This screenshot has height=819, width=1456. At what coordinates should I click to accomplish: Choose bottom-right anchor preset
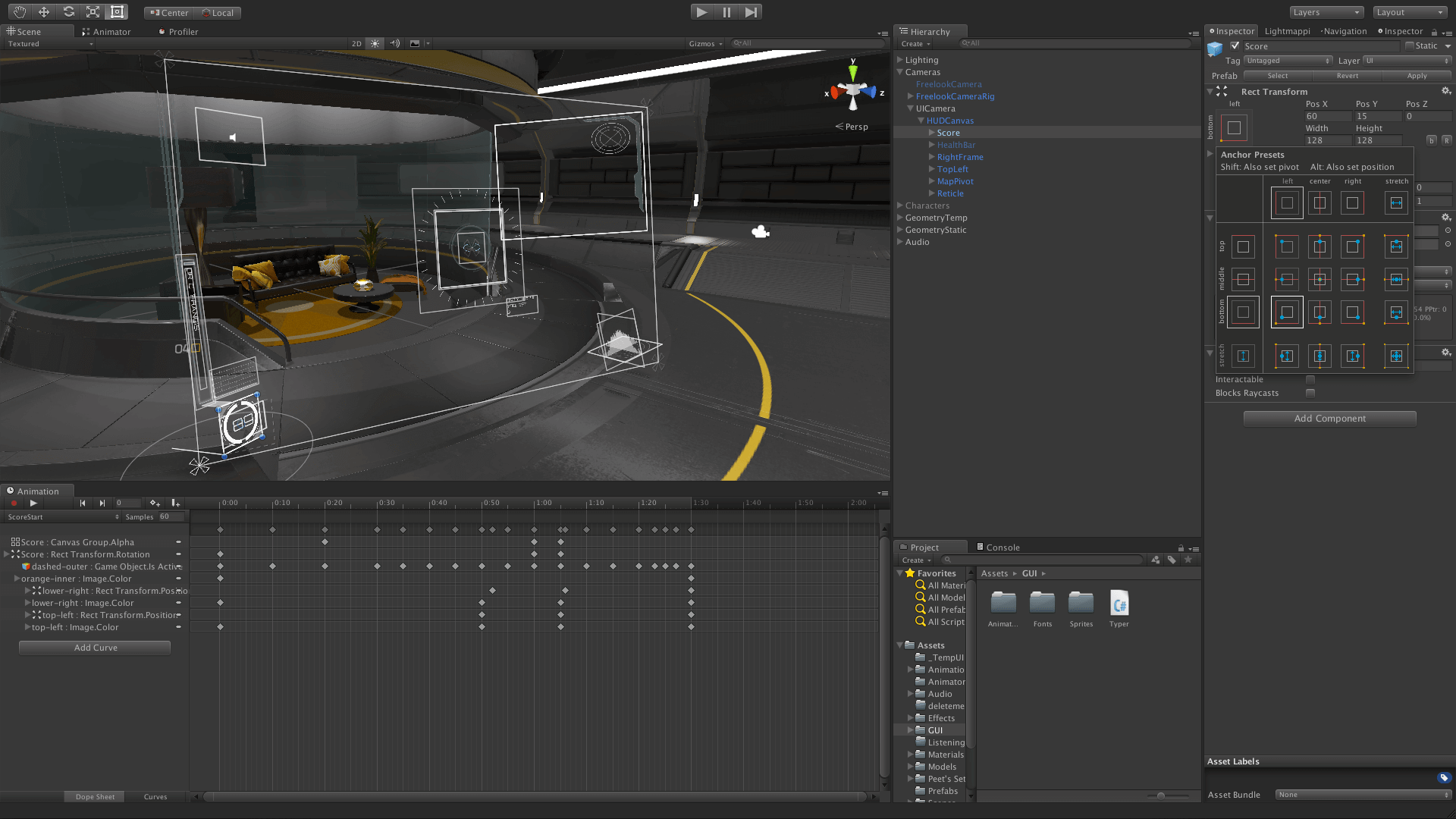click(1352, 312)
